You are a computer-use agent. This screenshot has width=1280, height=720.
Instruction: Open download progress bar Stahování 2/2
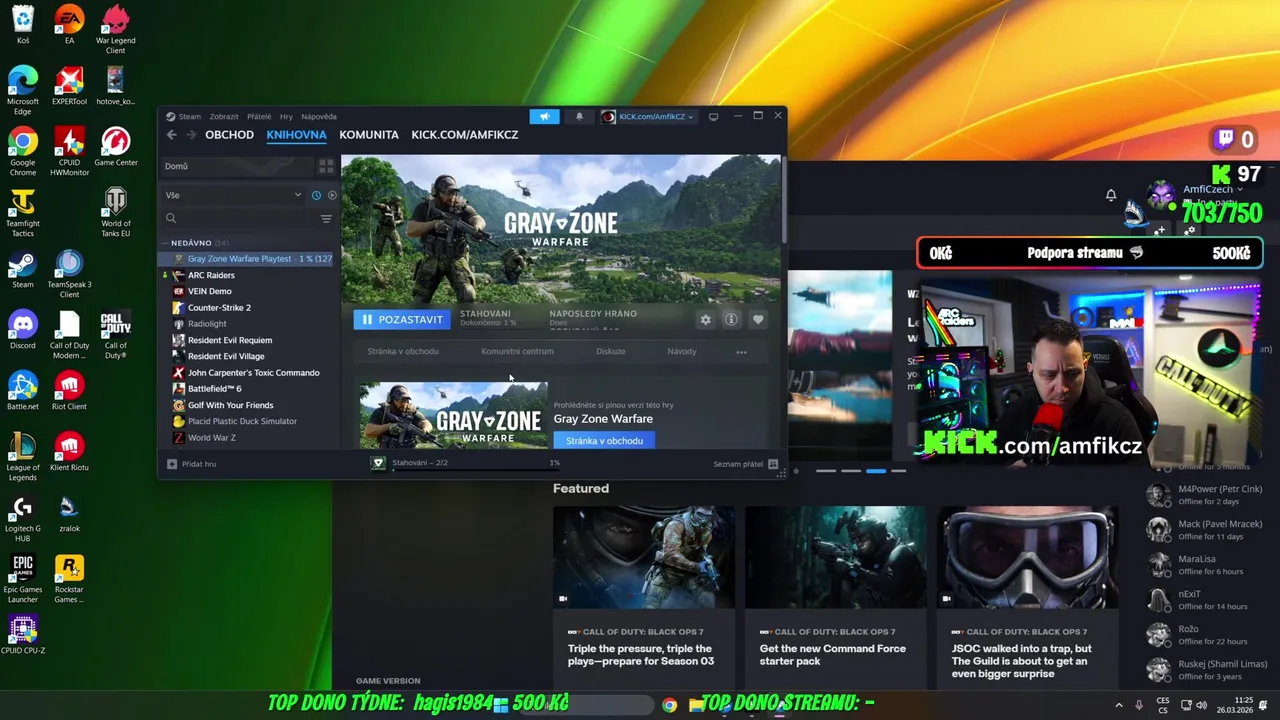[465, 464]
